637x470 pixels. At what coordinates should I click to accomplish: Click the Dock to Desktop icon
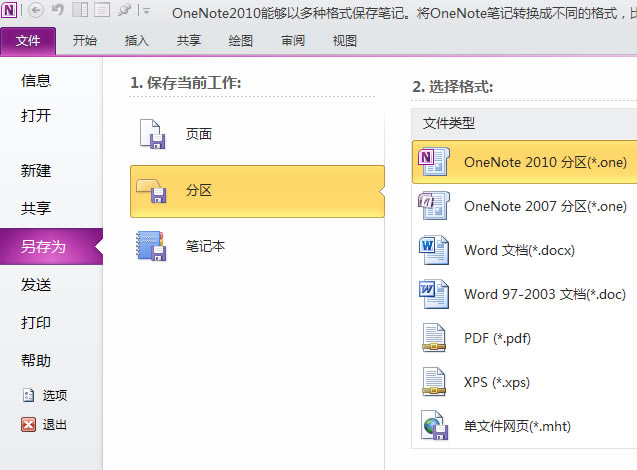click(80, 10)
